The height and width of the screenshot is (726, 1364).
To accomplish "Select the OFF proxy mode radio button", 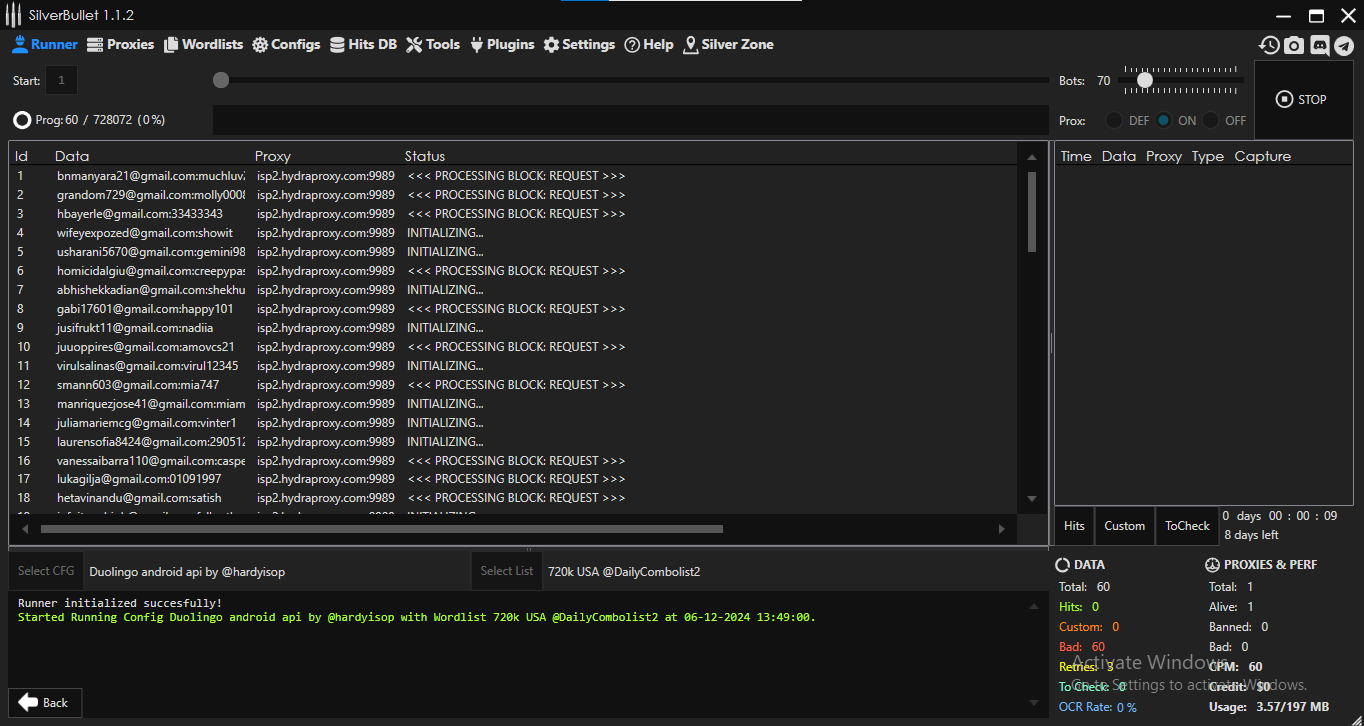I will click(x=1211, y=120).
